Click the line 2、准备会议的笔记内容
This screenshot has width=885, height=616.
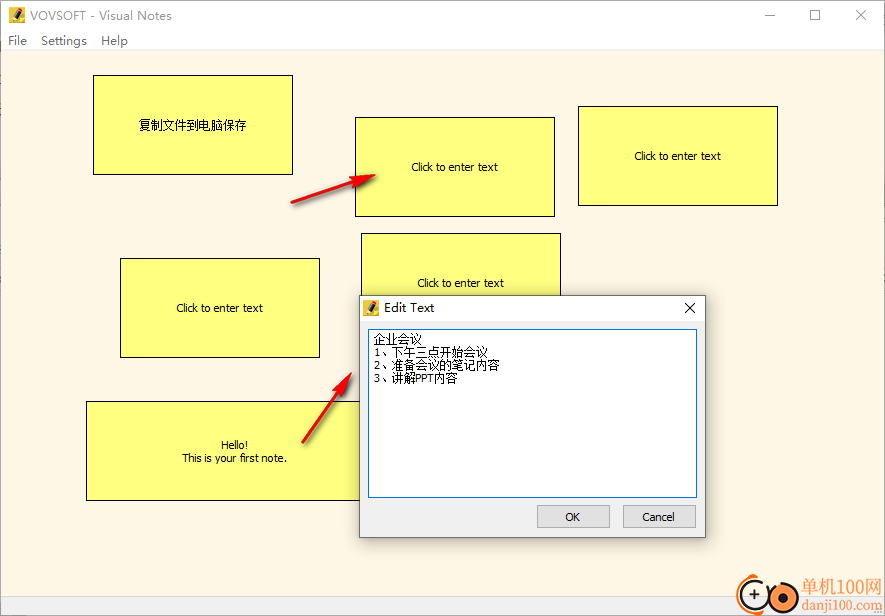pos(436,365)
